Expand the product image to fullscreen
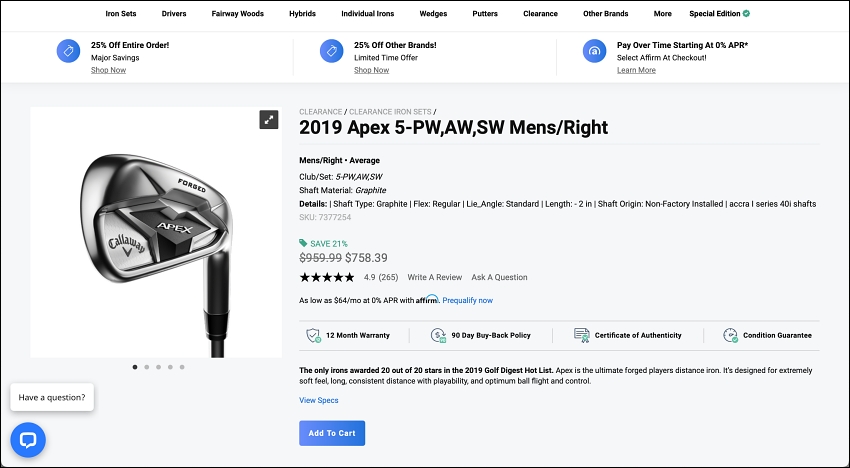The image size is (850, 468). tap(269, 120)
